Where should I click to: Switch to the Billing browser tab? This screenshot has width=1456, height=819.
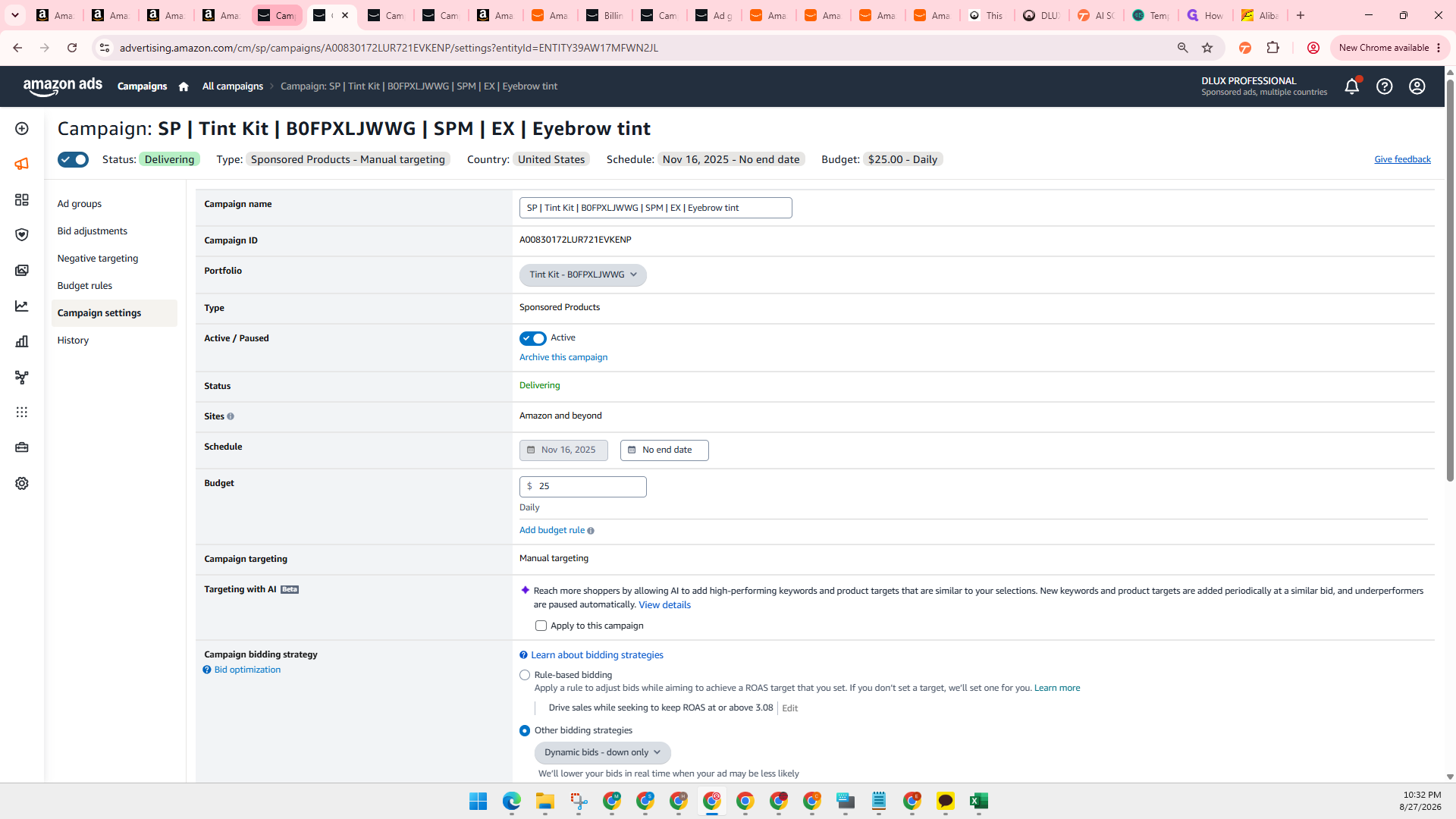(x=605, y=15)
